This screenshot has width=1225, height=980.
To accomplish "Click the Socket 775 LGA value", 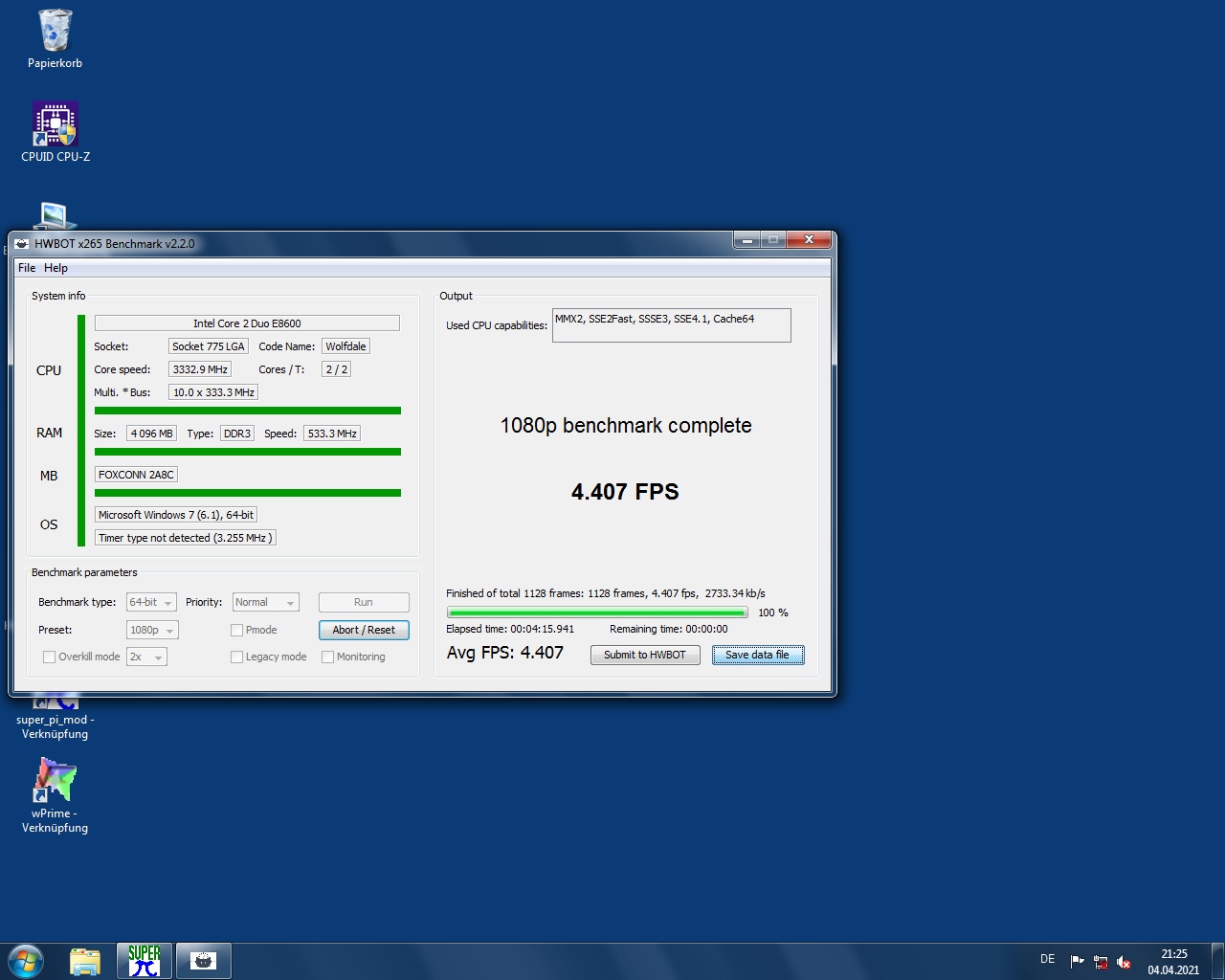I will click(209, 346).
